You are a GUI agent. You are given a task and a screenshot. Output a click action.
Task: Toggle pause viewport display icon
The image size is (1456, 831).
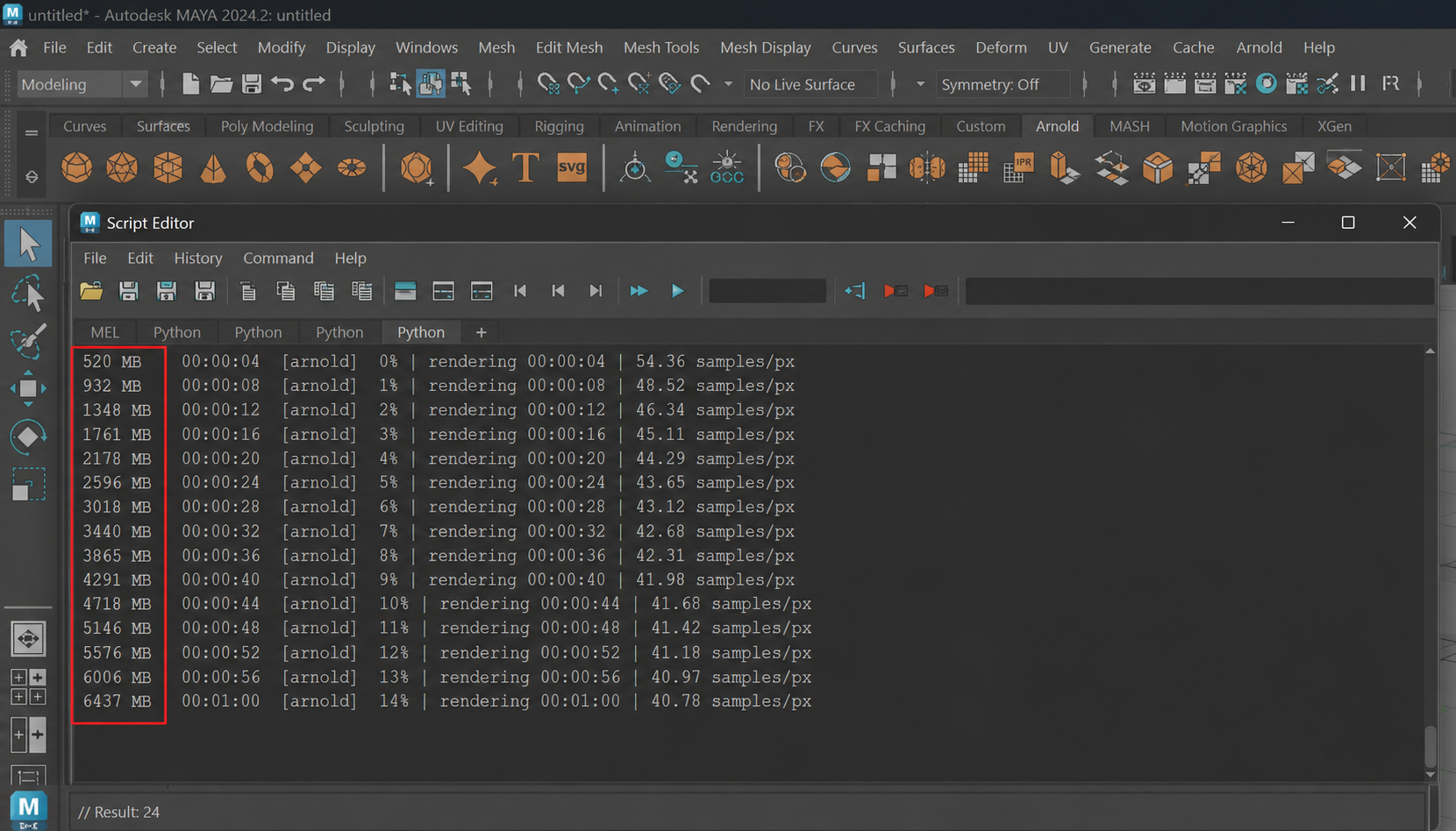coord(1358,83)
